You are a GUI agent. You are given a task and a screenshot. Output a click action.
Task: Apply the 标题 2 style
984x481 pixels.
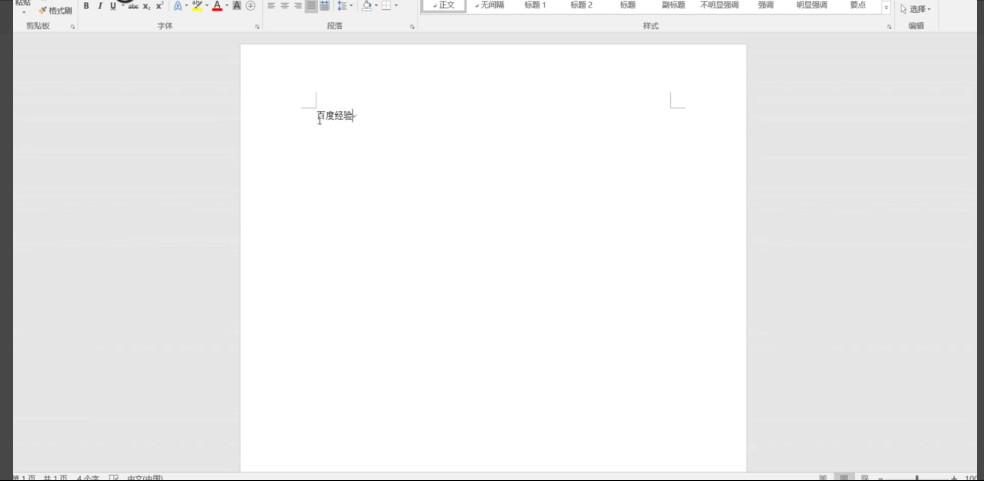tap(582, 5)
